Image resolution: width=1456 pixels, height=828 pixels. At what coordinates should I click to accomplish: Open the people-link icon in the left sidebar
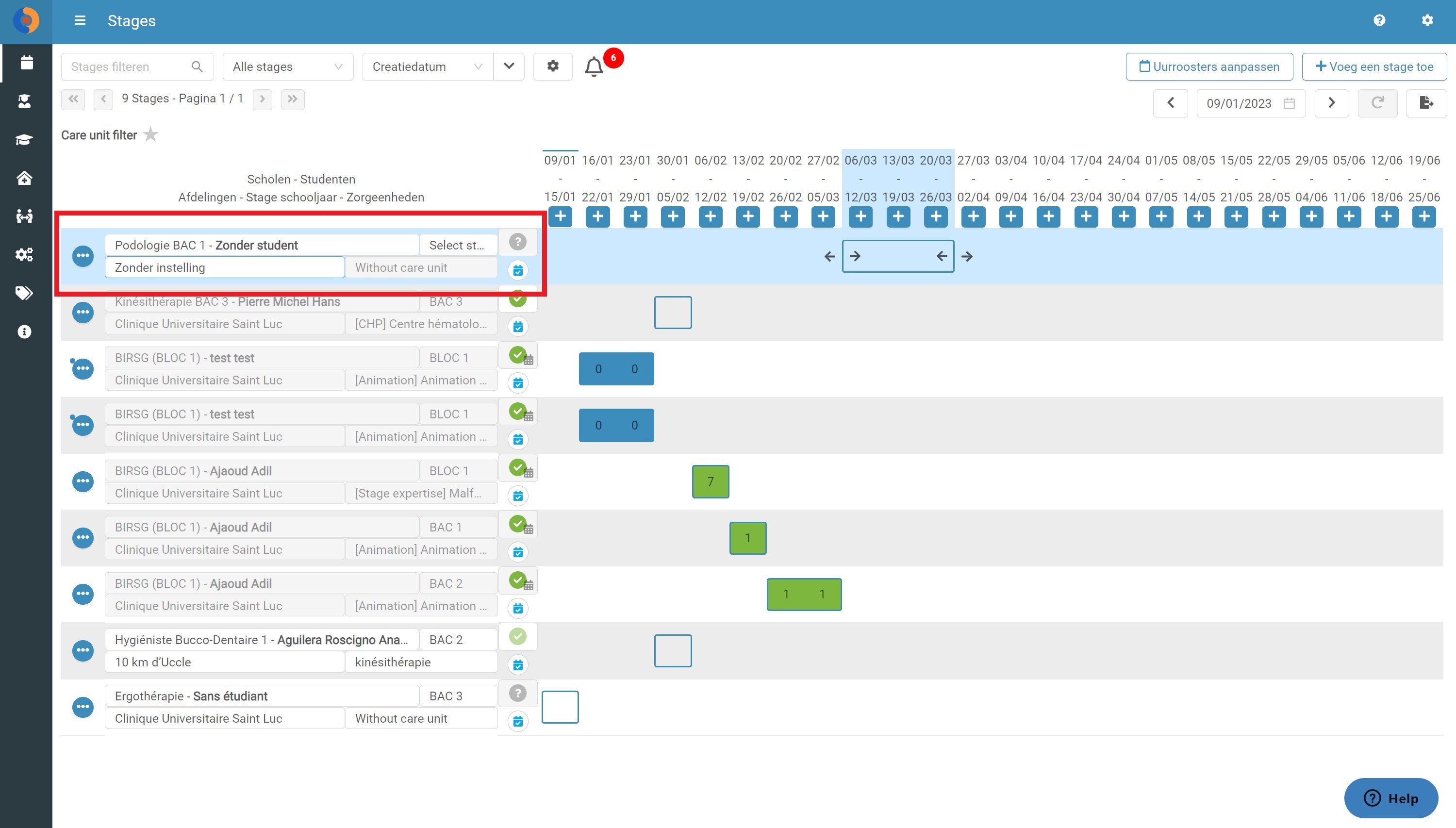pyautogui.click(x=24, y=216)
